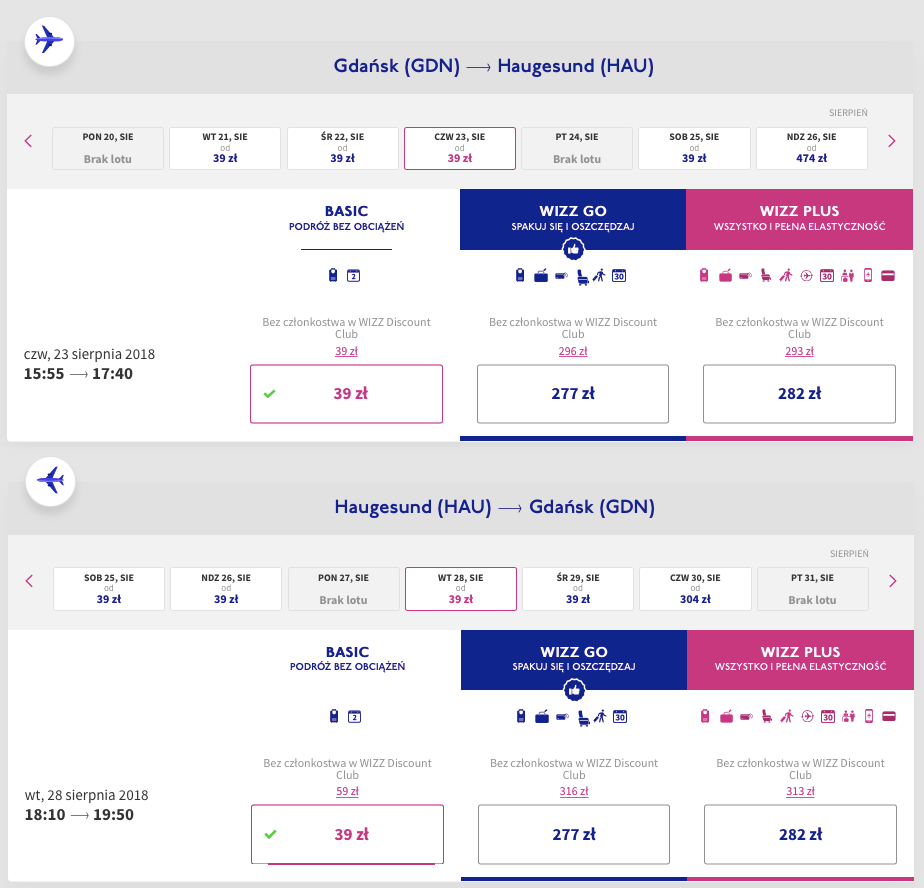The width and height of the screenshot is (924, 888).
Task: Click the return WIZZ PLUS mobile phone icon
Action: coord(869,716)
